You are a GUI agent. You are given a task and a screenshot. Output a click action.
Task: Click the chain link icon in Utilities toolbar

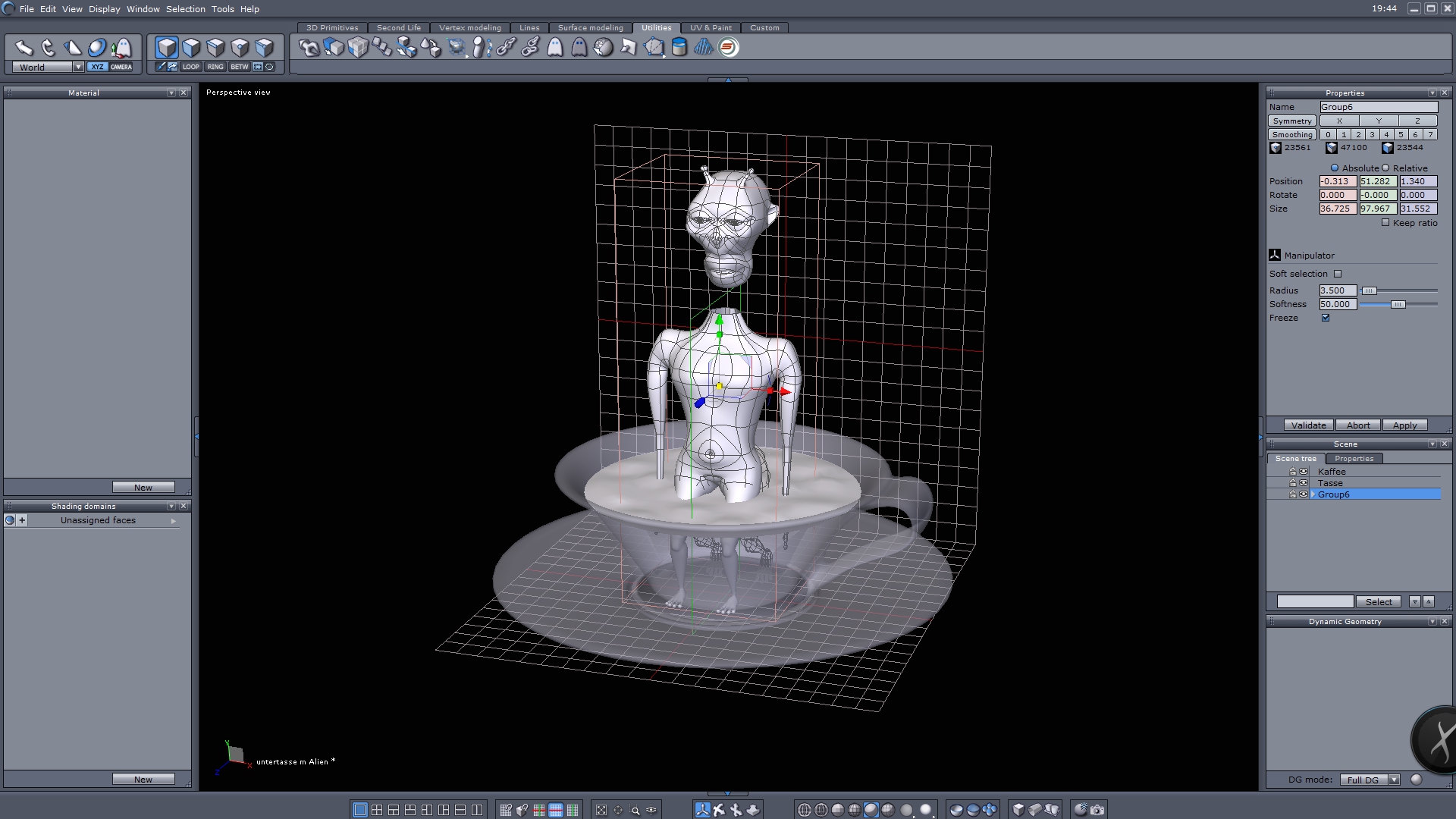[x=506, y=48]
